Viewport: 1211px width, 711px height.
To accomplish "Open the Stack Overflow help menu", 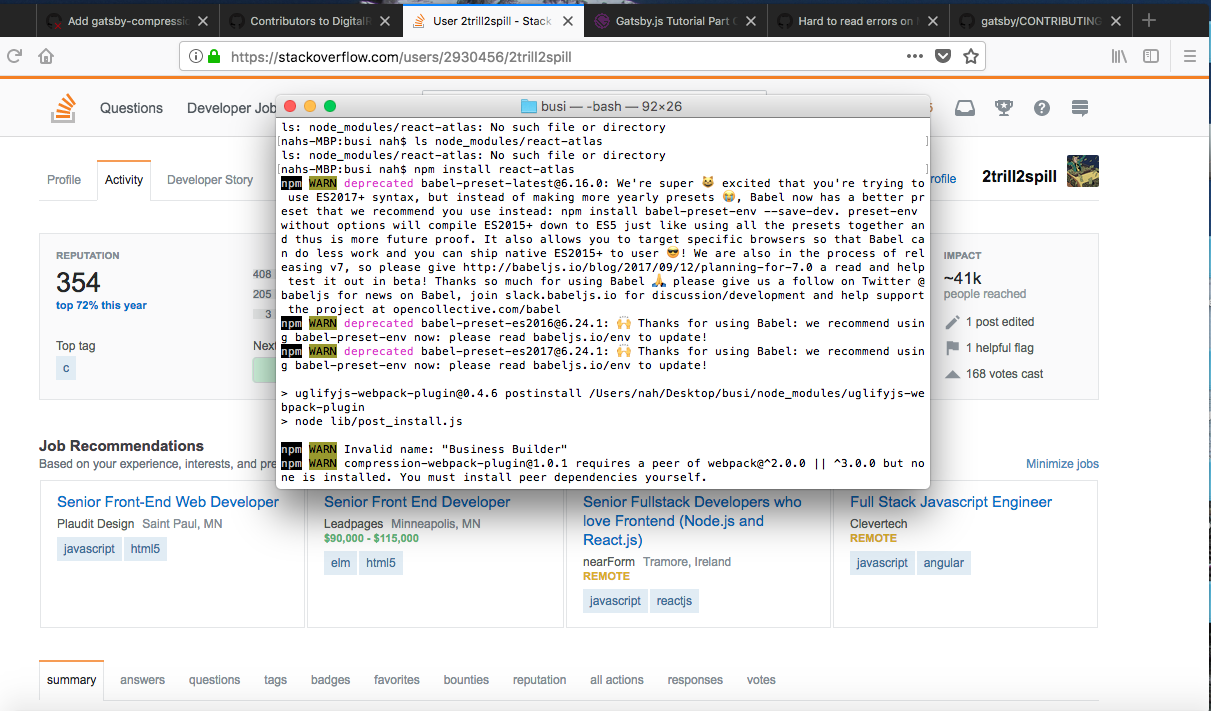I will tap(1042, 108).
